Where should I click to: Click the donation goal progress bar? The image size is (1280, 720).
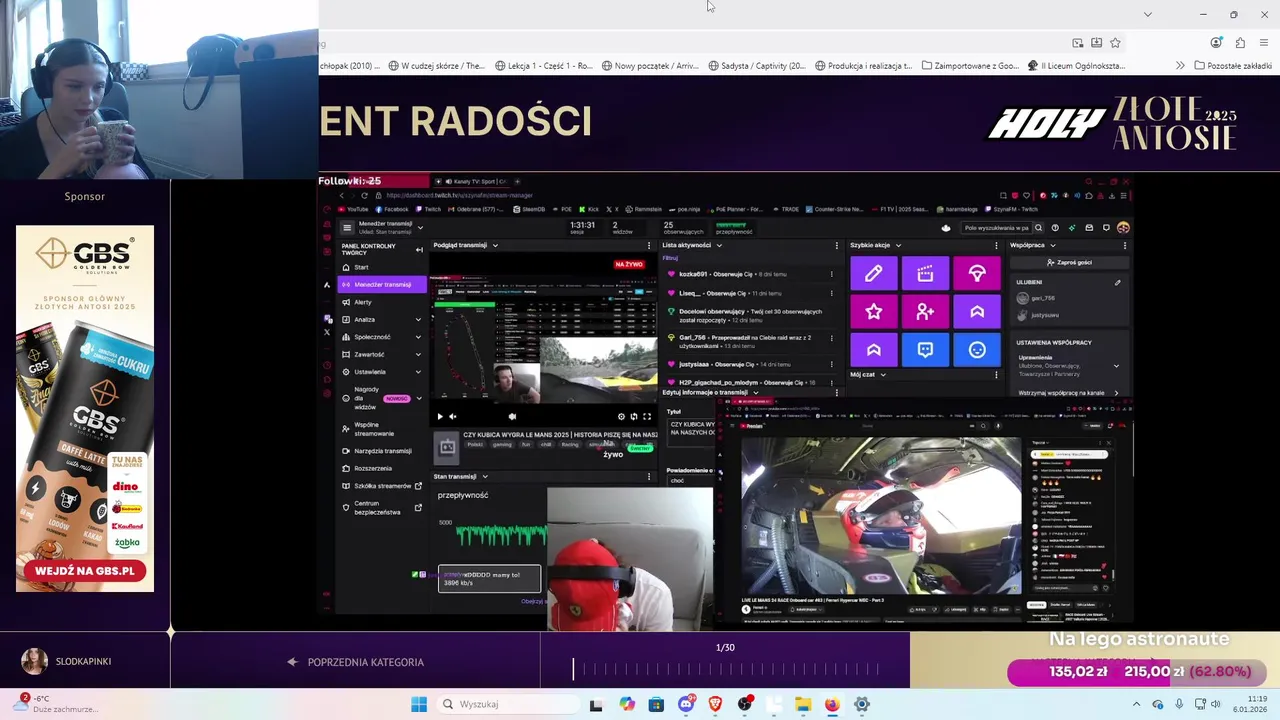pyautogui.click(x=1137, y=672)
